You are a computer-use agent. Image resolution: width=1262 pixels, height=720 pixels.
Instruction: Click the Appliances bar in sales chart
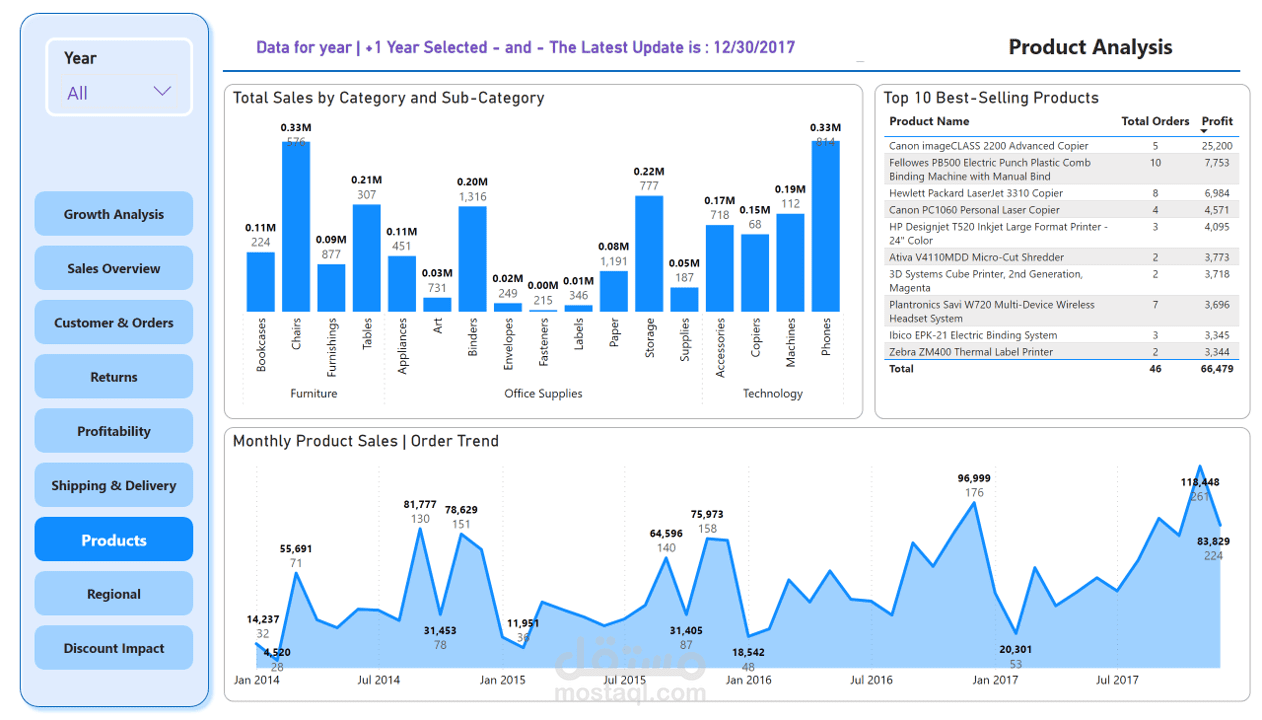[402, 284]
